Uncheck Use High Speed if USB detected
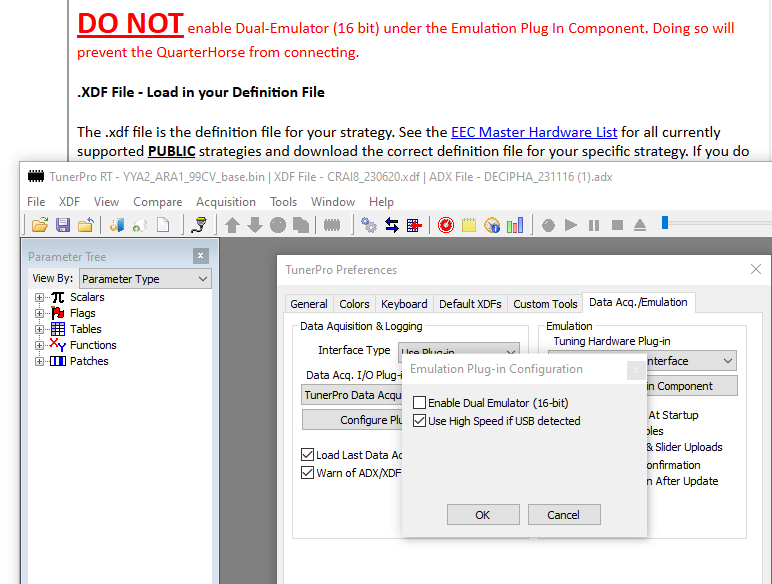This screenshot has width=772, height=584. (x=420, y=421)
